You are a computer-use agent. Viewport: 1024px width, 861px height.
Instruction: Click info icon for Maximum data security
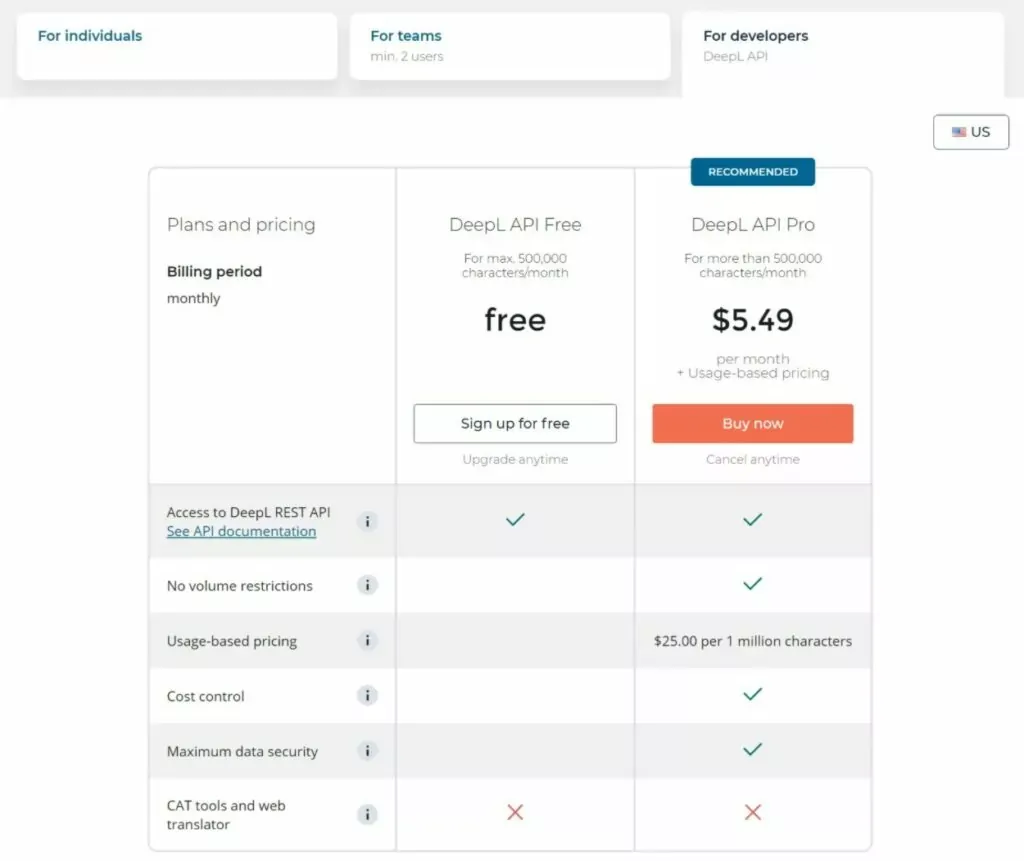(x=368, y=751)
